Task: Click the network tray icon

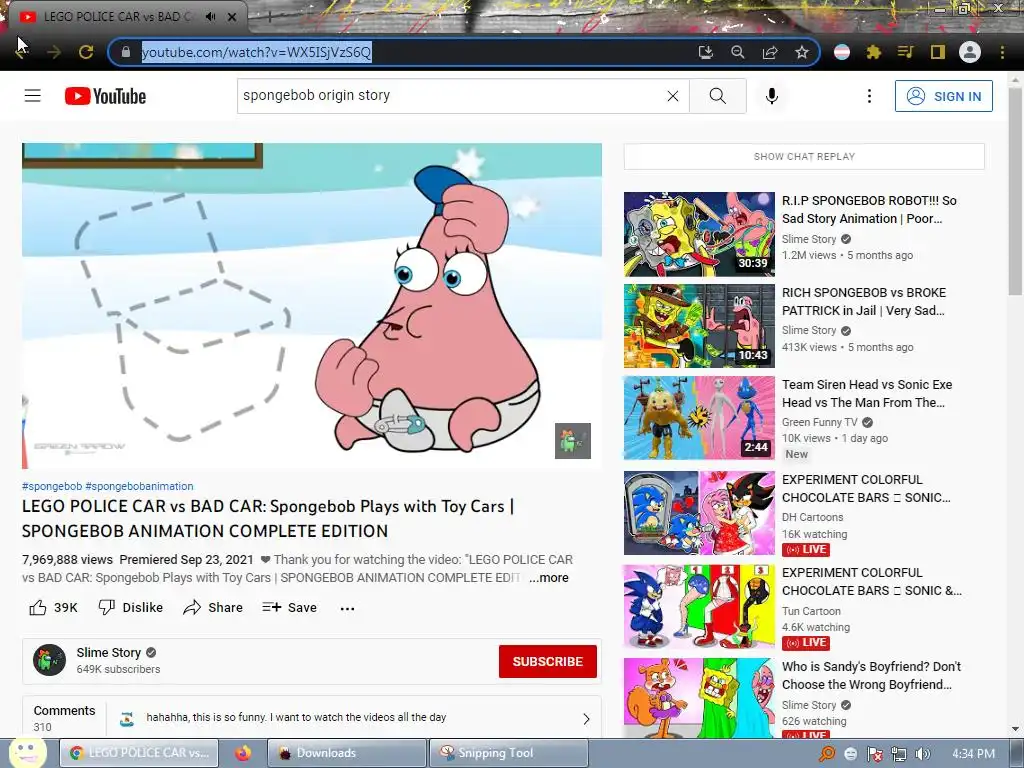Action: (x=899, y=754)
